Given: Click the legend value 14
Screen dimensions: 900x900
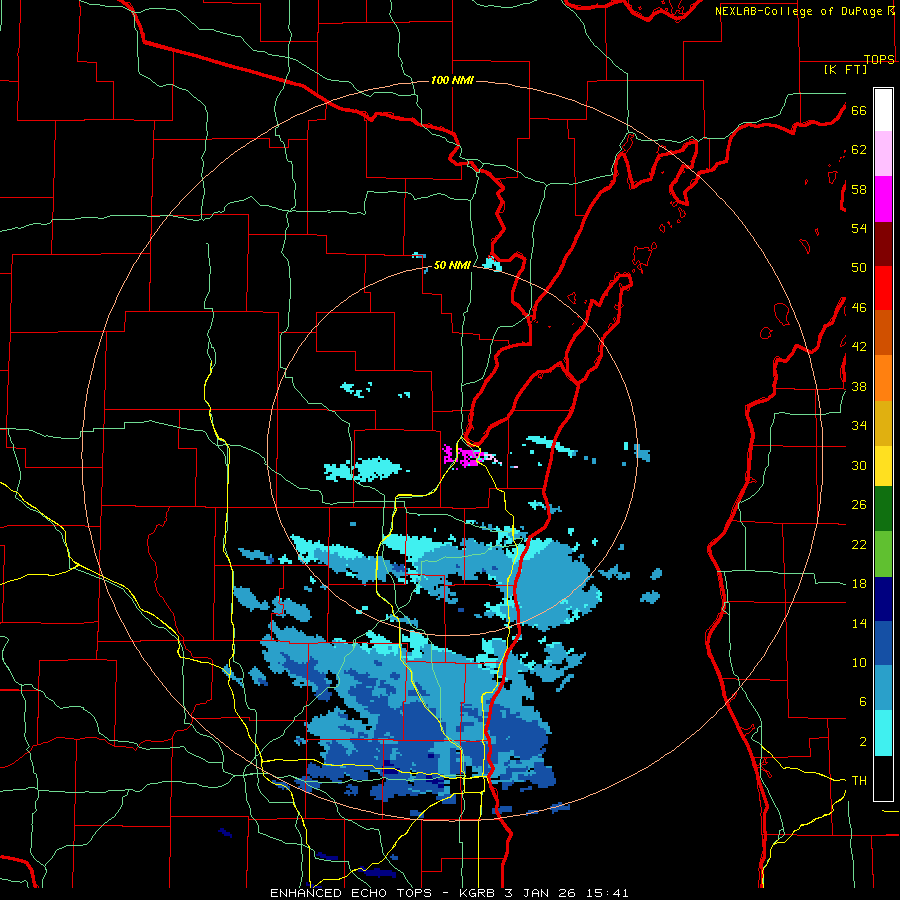Looking at the screenshot, I should (859, 623).
